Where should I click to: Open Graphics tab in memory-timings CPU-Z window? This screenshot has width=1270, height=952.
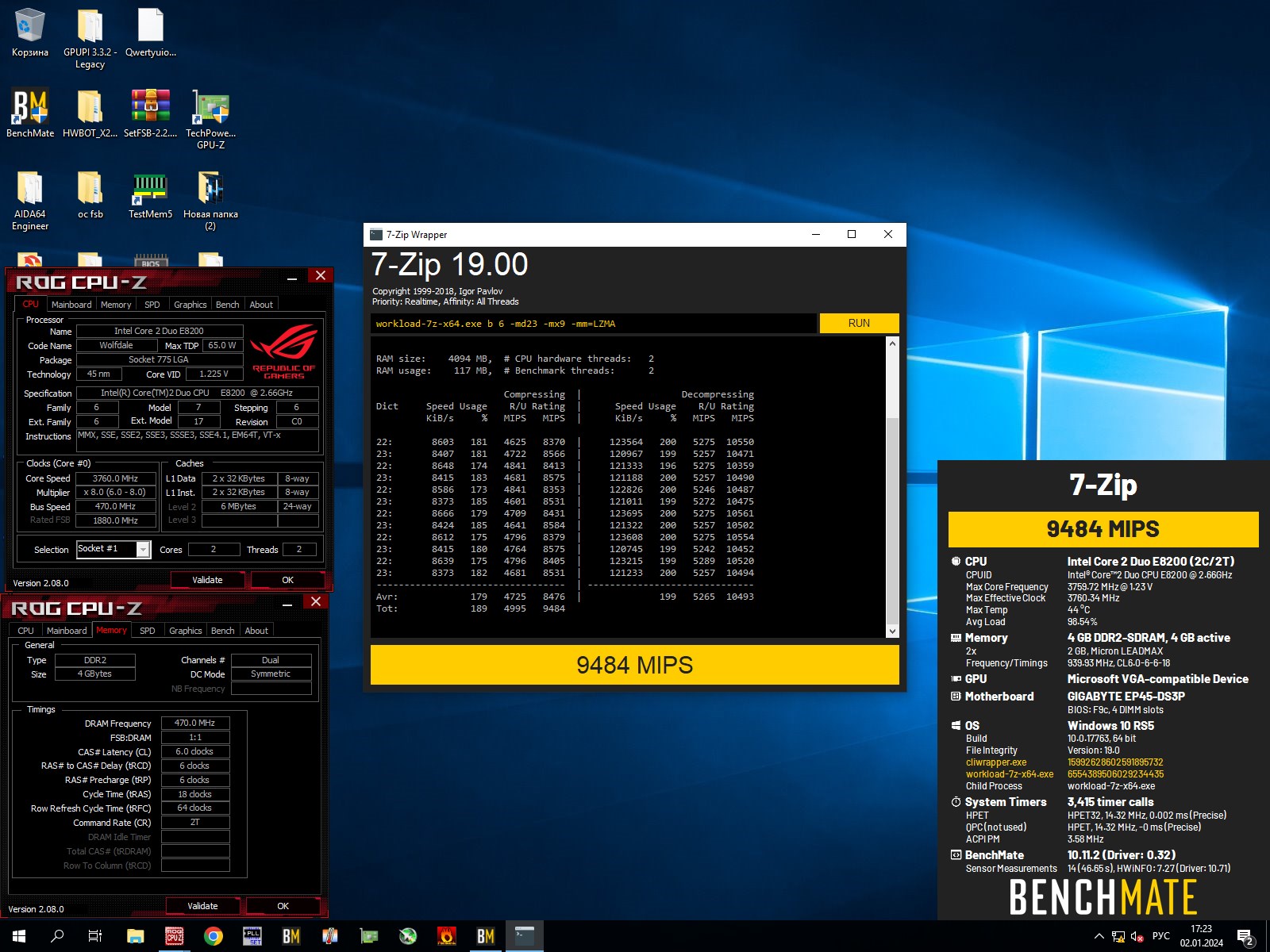(x=186, y=631)
